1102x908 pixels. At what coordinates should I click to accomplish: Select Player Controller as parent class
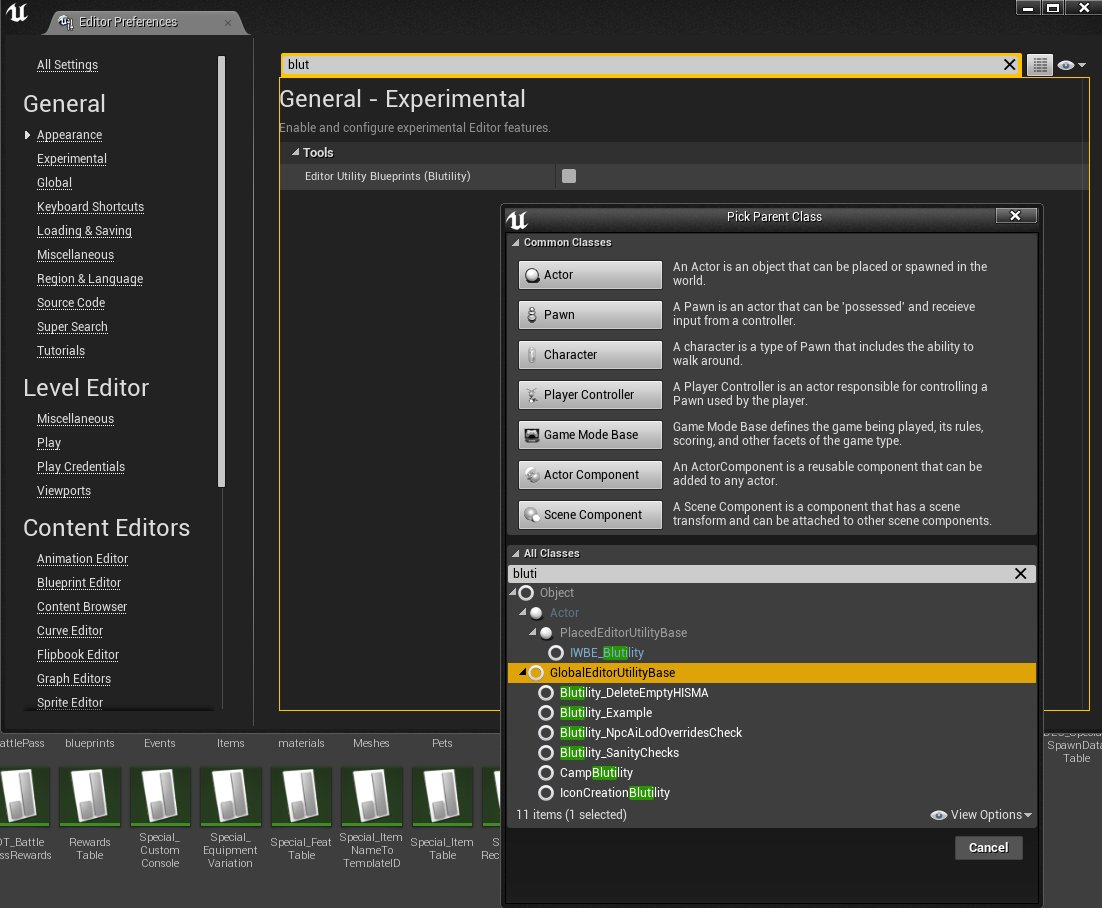(590, 395)
